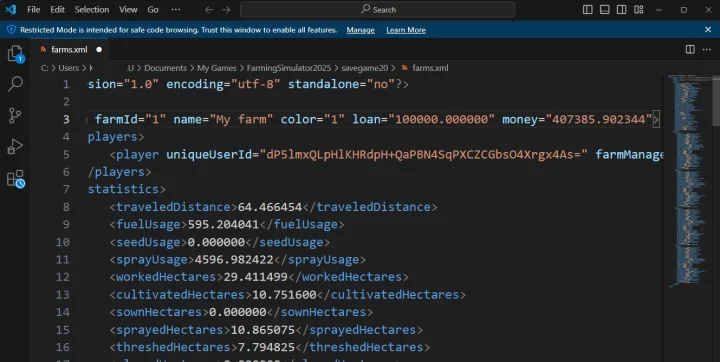This screenshot has height=362, width=720.
Task: Select the farms.xml editor tab
Action: [69, 49]
